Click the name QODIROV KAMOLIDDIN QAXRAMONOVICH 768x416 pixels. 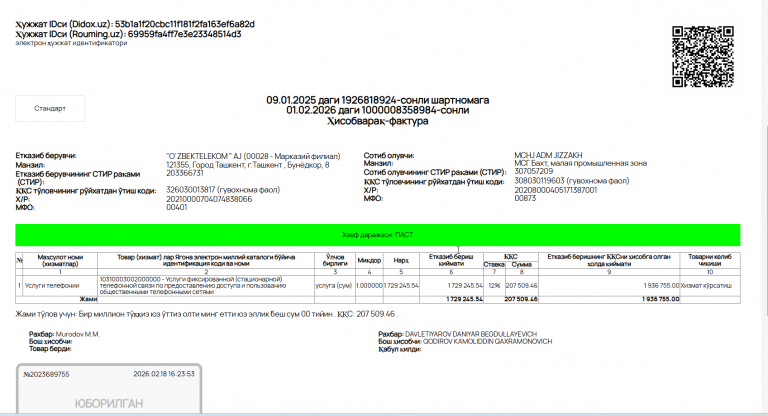click(487, 342)
